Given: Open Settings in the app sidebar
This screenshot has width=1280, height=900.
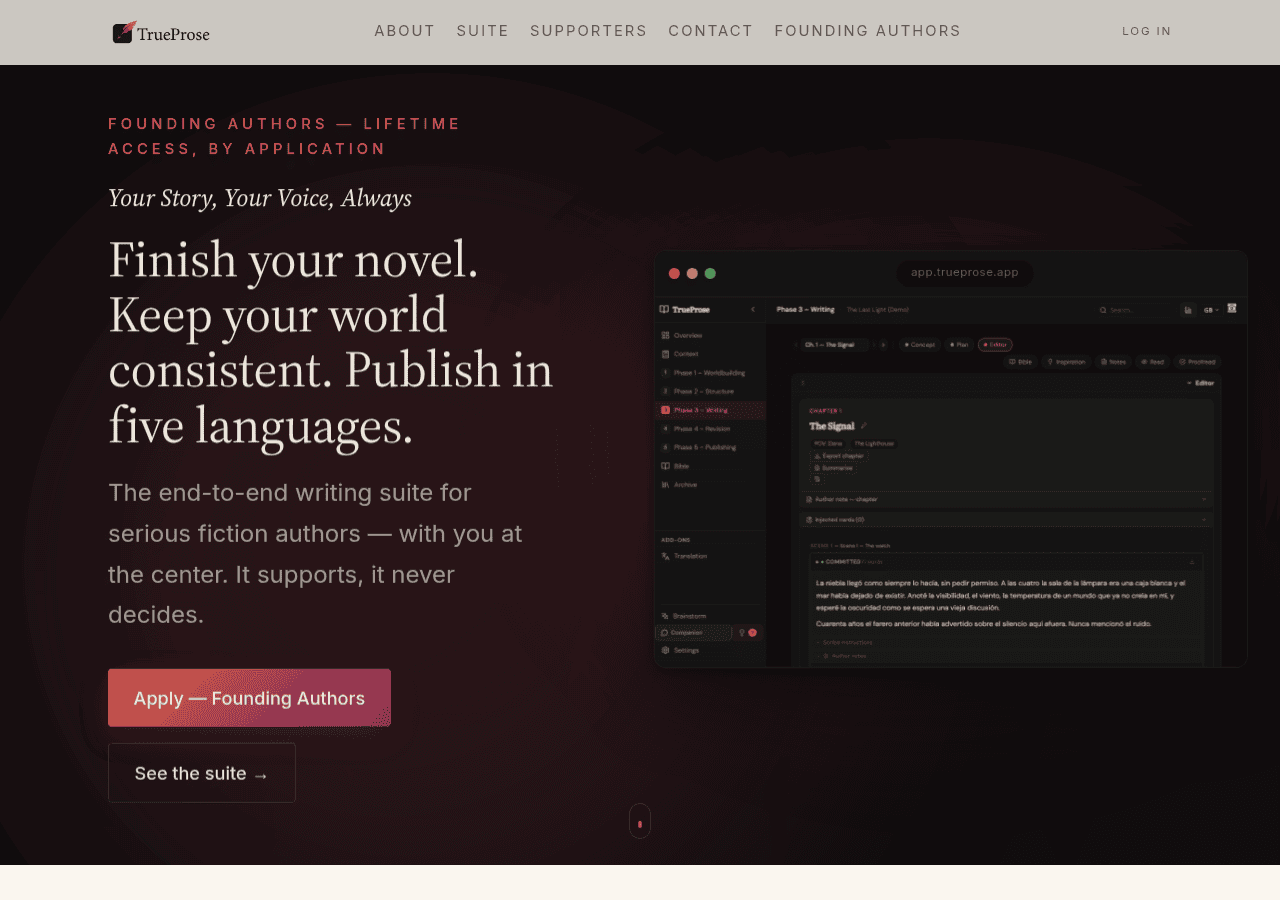Looking at the screenshot, I should pos(708,650).
